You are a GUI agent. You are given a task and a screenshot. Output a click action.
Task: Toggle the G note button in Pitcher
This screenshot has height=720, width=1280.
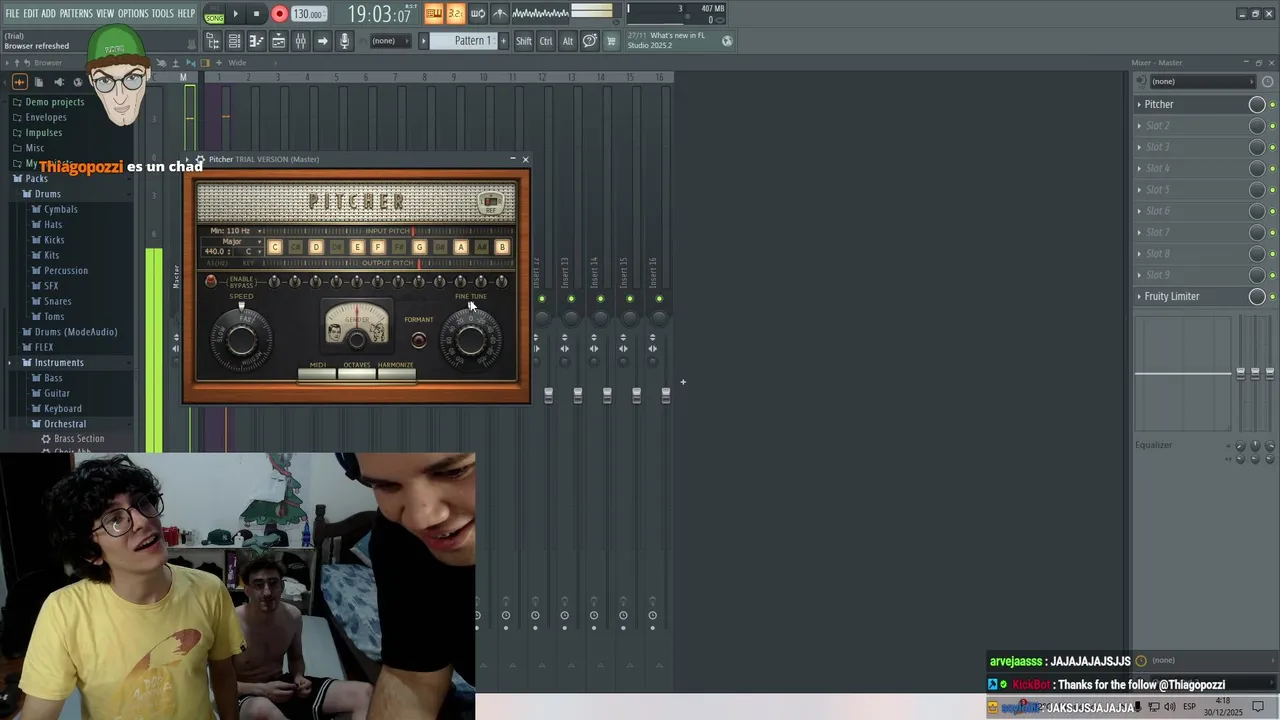pyautogui.click(x=420, y=247)
